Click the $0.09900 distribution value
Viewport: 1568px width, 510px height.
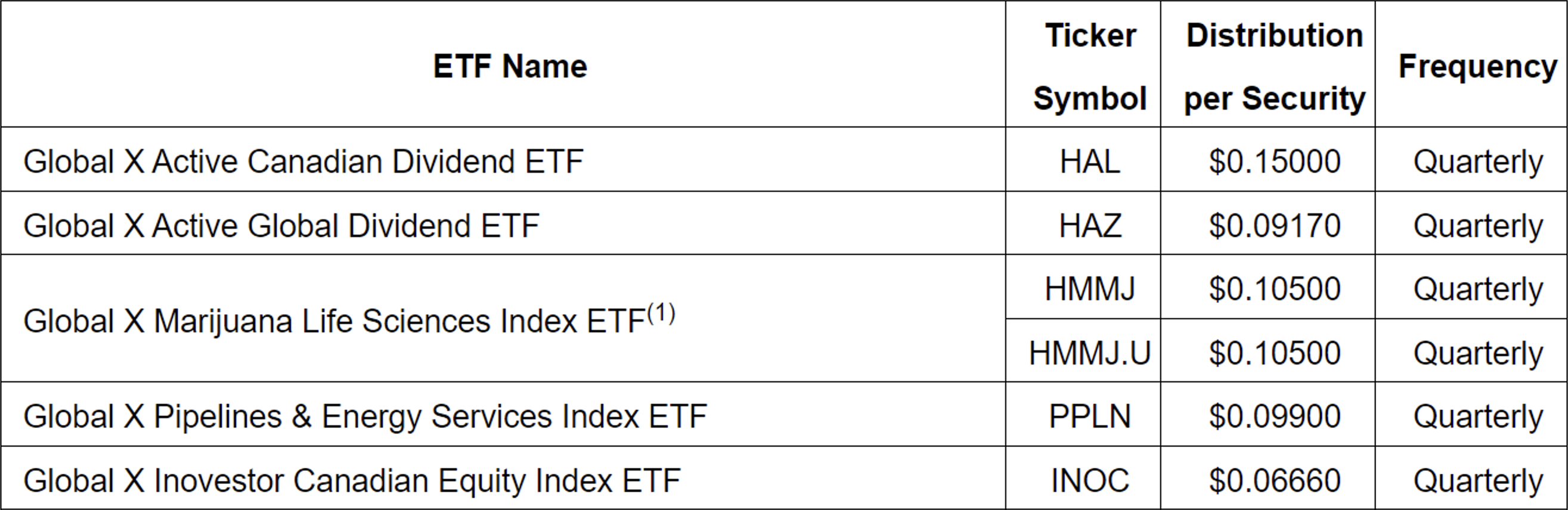click(x=1274, y=416)
